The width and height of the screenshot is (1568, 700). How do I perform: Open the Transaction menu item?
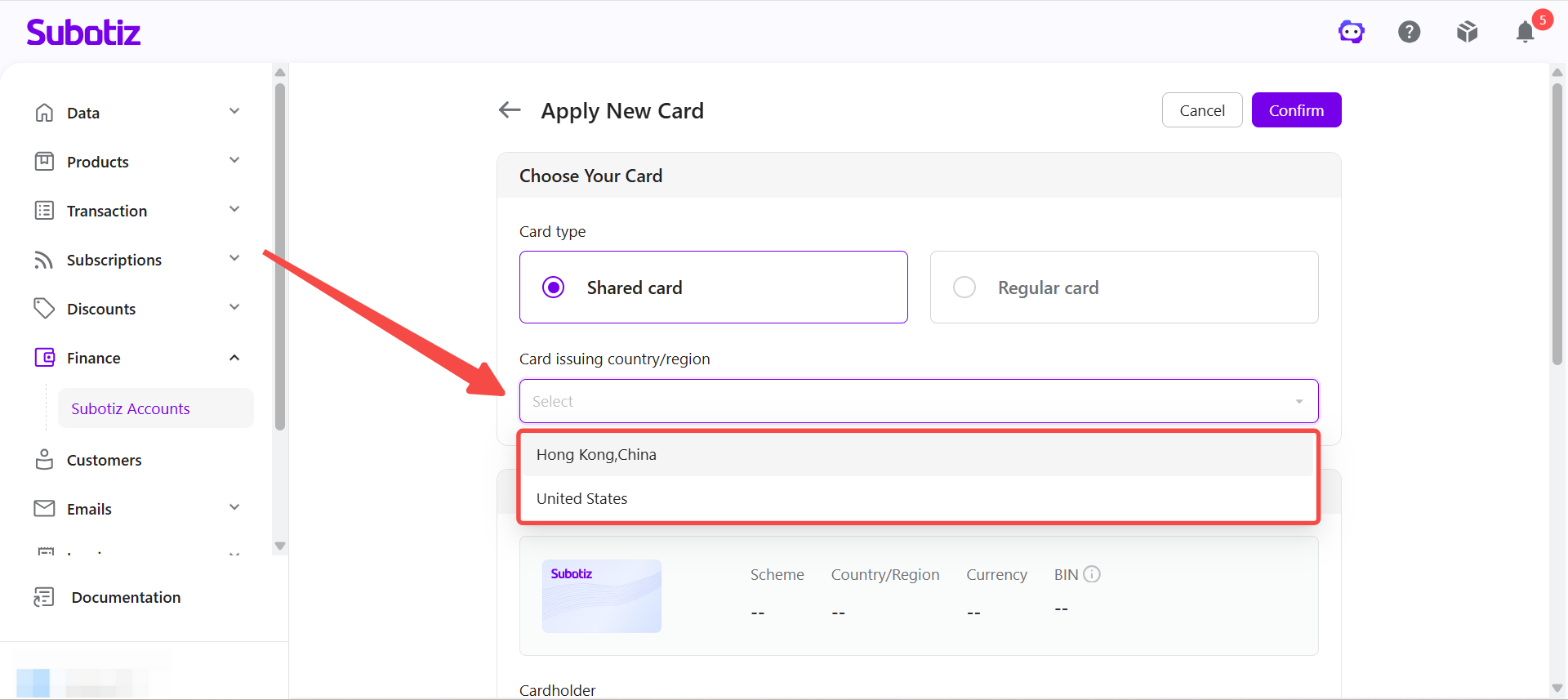(107, 211)
